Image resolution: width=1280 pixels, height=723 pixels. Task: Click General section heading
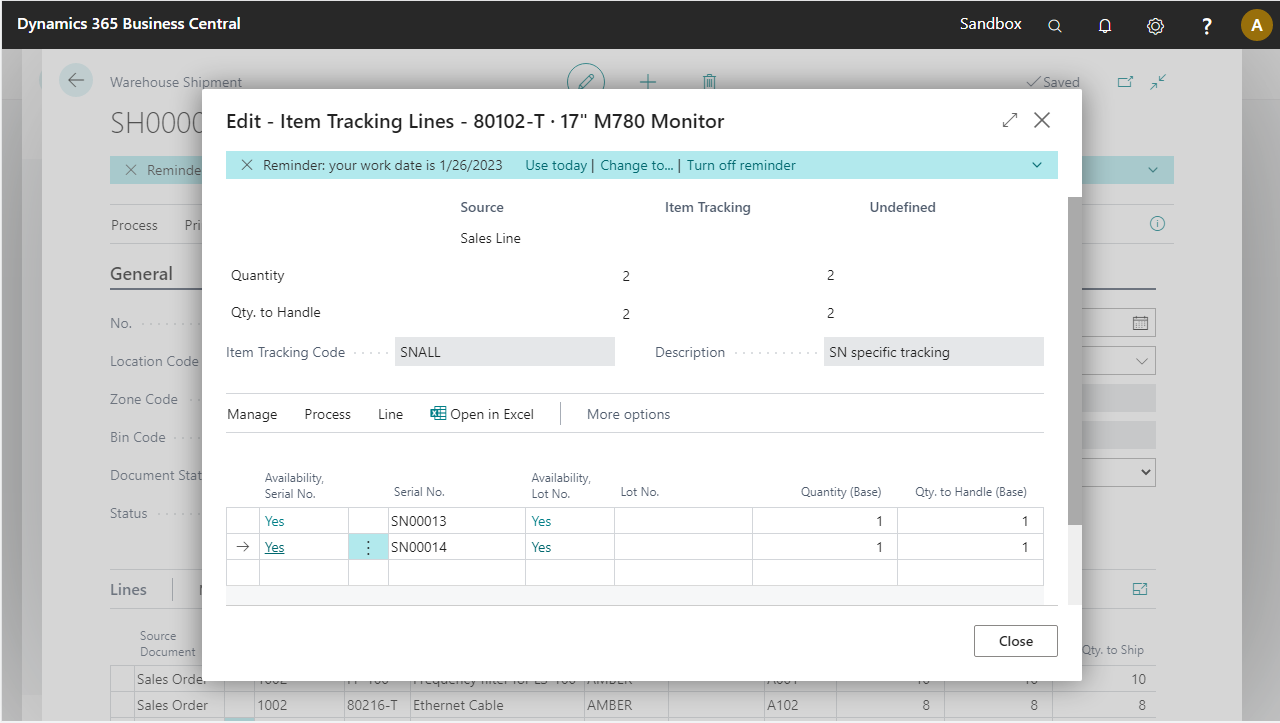(x=141, y=274)
